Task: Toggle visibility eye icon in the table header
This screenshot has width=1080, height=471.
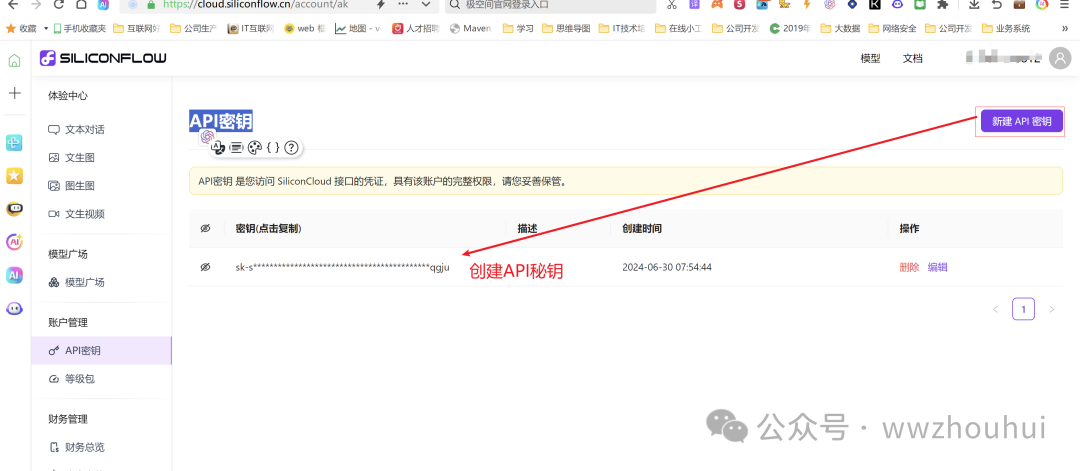Action: [x=205, y=229]
